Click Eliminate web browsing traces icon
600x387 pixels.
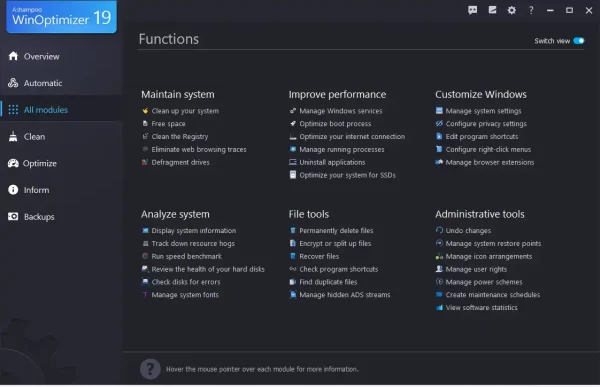point(145,149)
